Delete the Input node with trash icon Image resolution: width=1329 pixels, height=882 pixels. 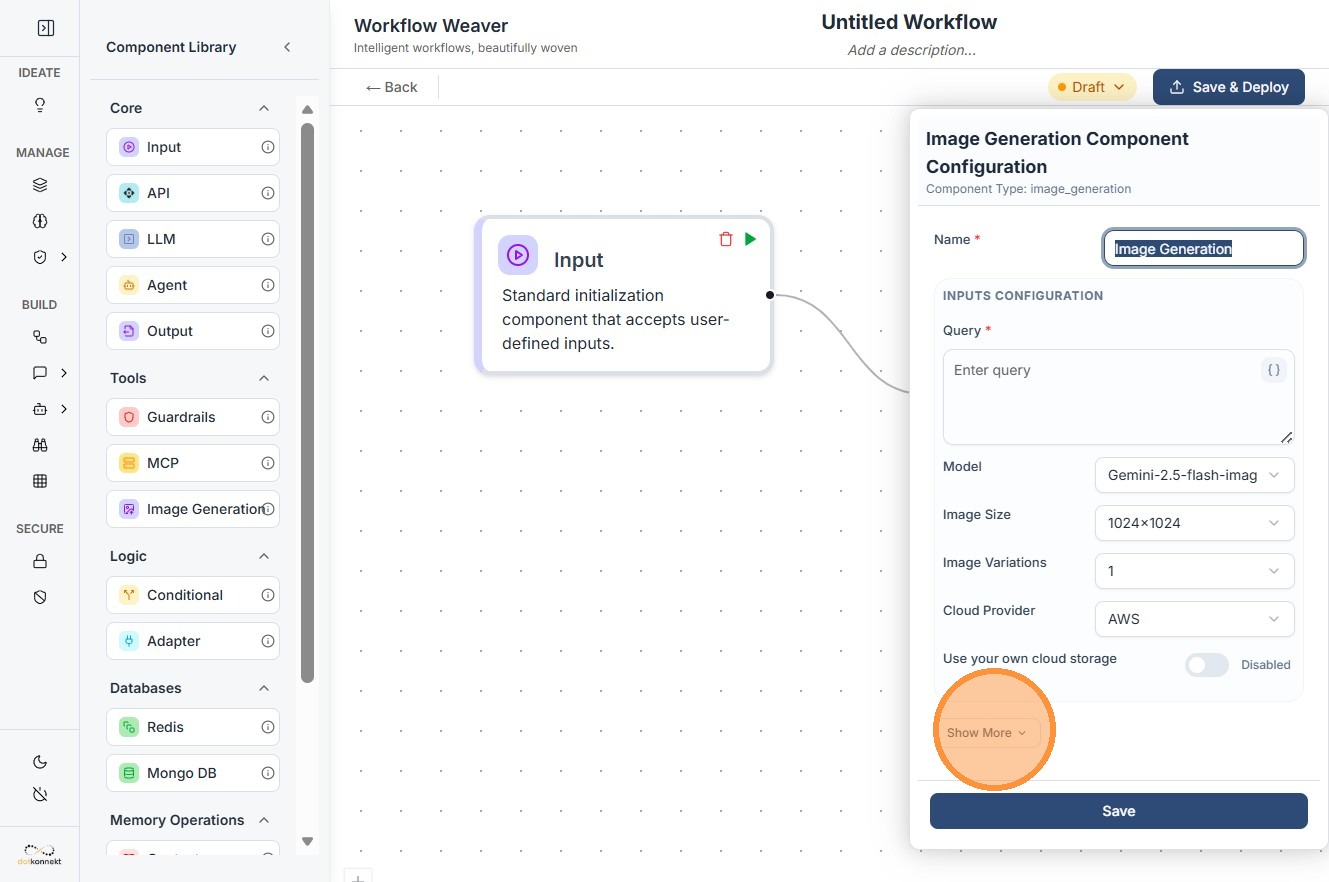tap(726, 239)
